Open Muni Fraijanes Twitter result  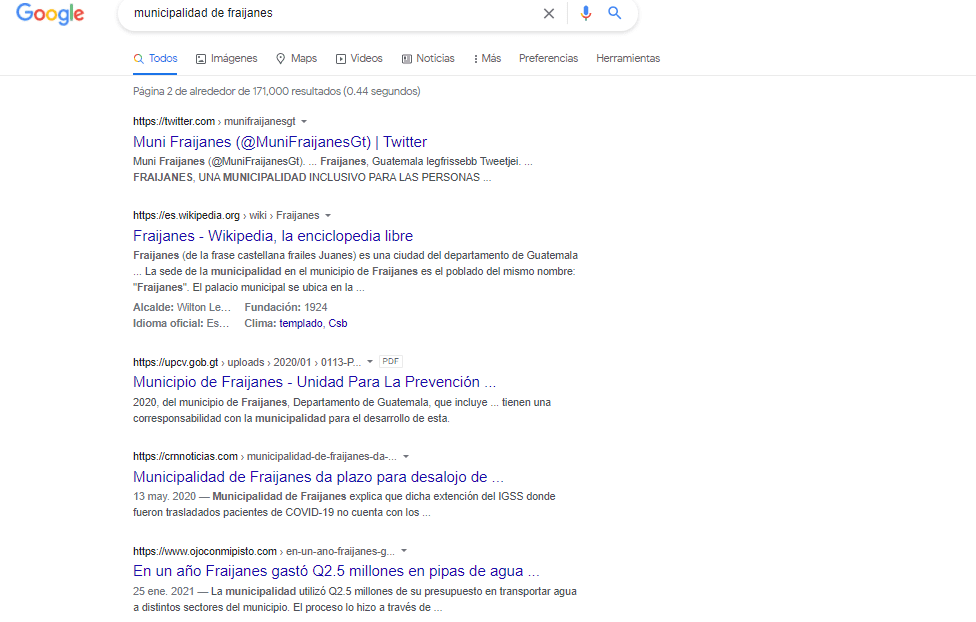point(279,142)
